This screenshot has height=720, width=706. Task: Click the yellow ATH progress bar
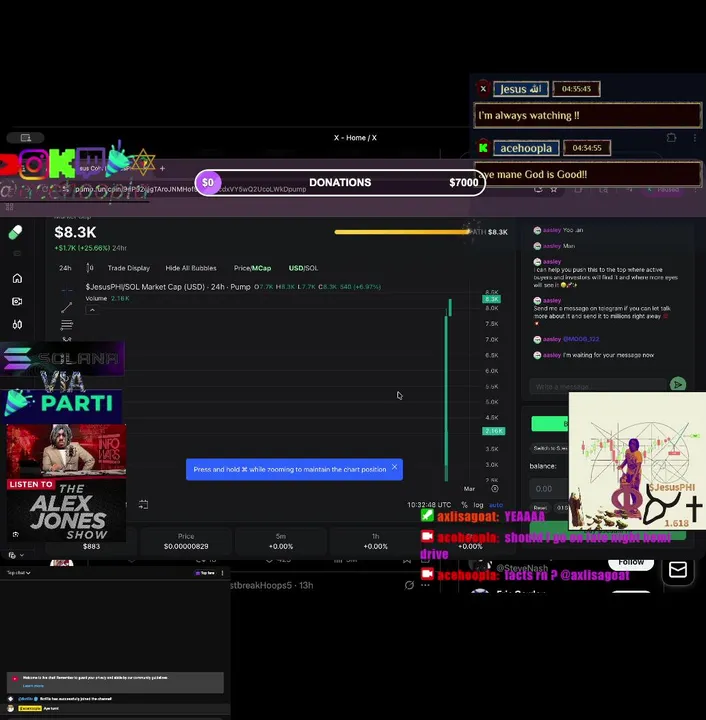click(x=402, y=232)
